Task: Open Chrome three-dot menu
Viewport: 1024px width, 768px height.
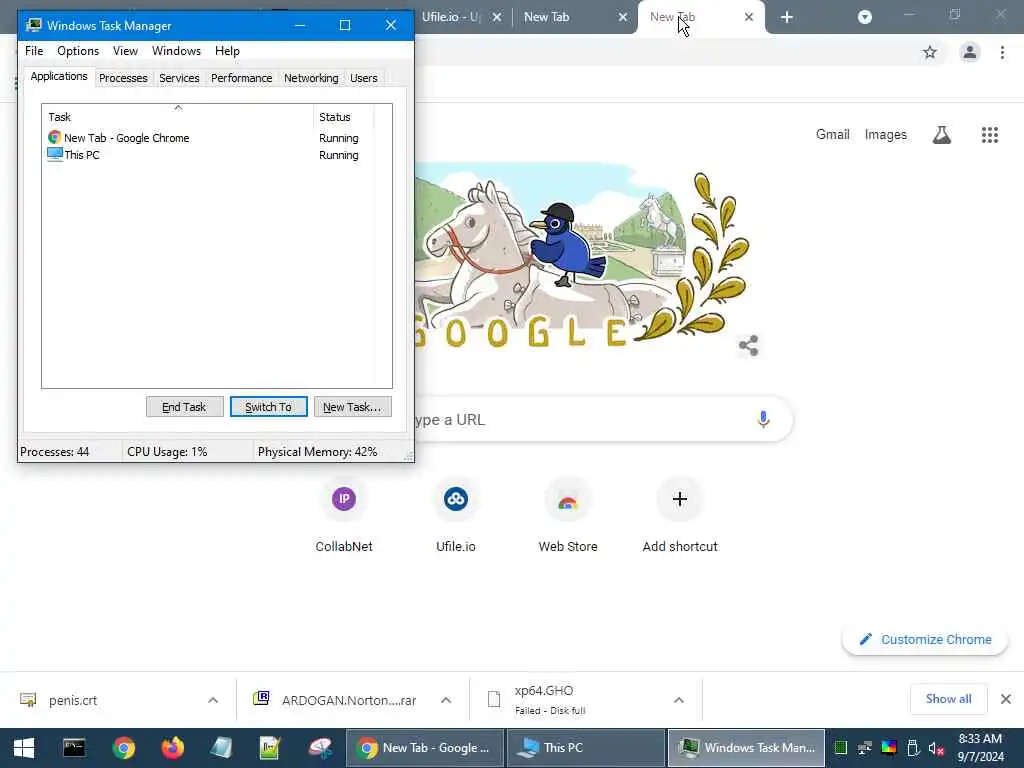Action: pos(1002,52)
